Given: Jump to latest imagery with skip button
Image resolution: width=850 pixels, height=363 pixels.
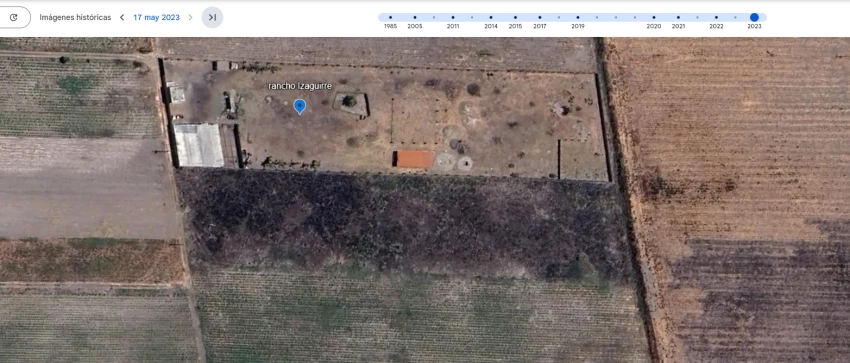Looking at the screenshot, I should click(x=212, y=17).
